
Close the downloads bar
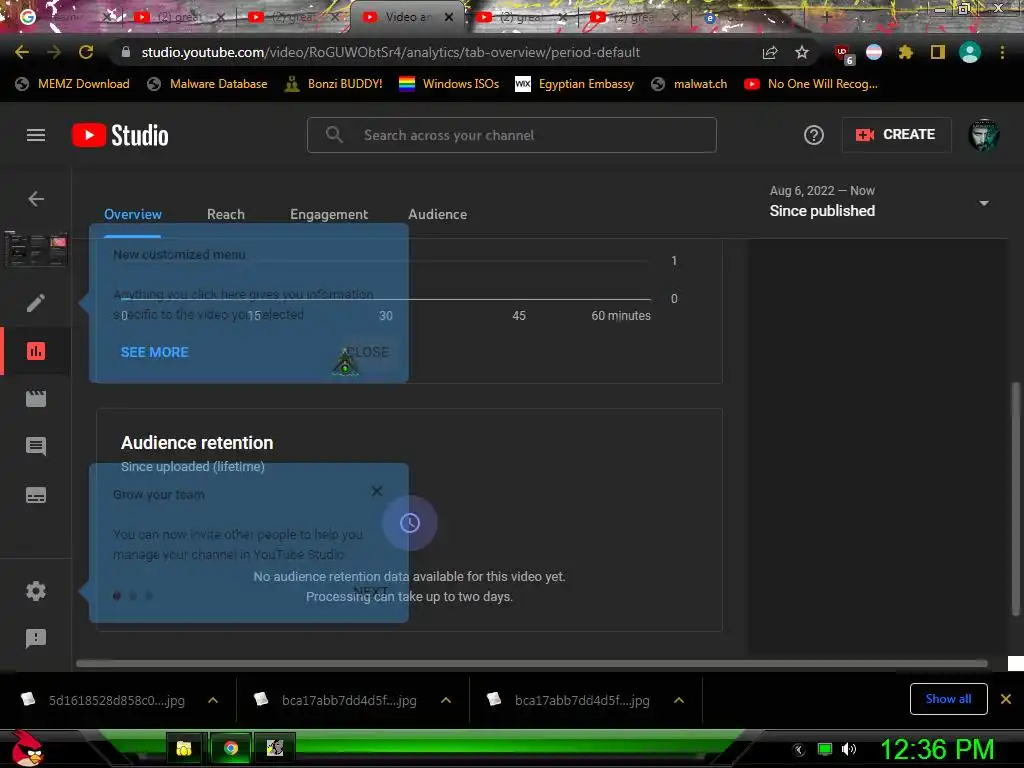click(x=1006, y=699)
